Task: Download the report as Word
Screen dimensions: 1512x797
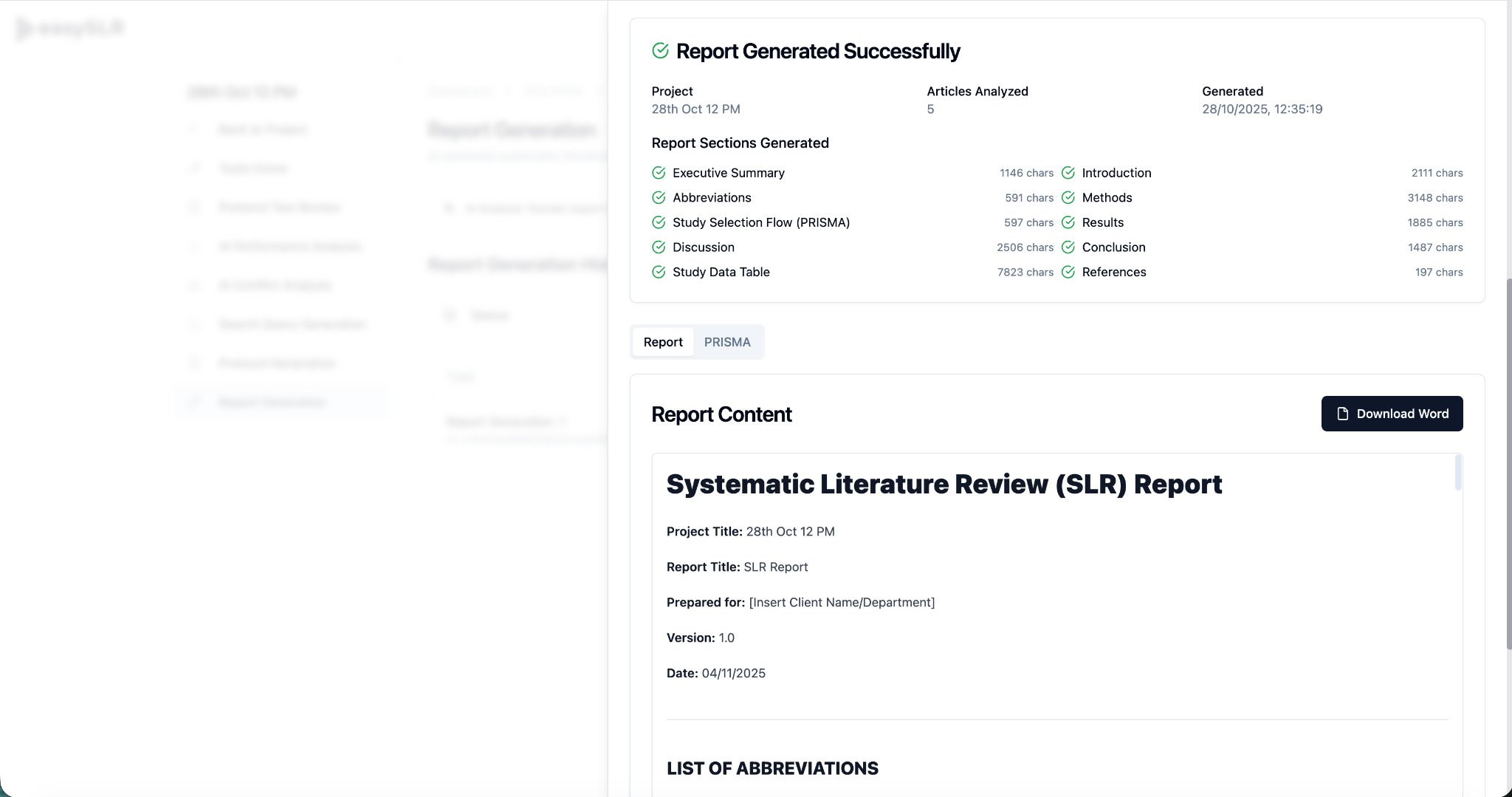Action: pyautogui.click(x=1392, y=414)
